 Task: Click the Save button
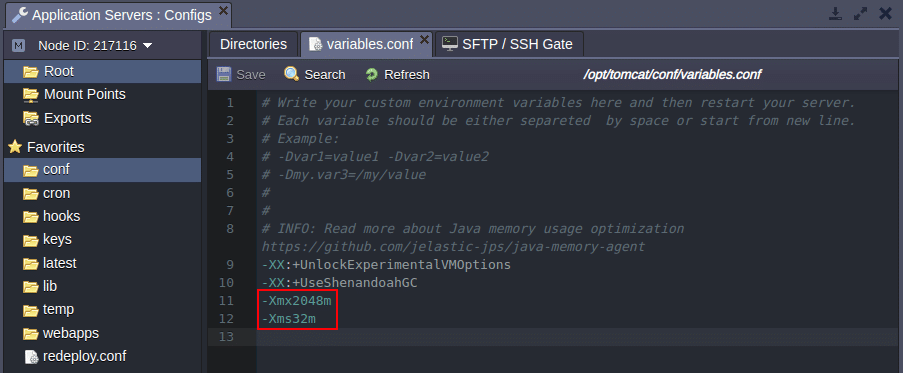tap(241, 75)
